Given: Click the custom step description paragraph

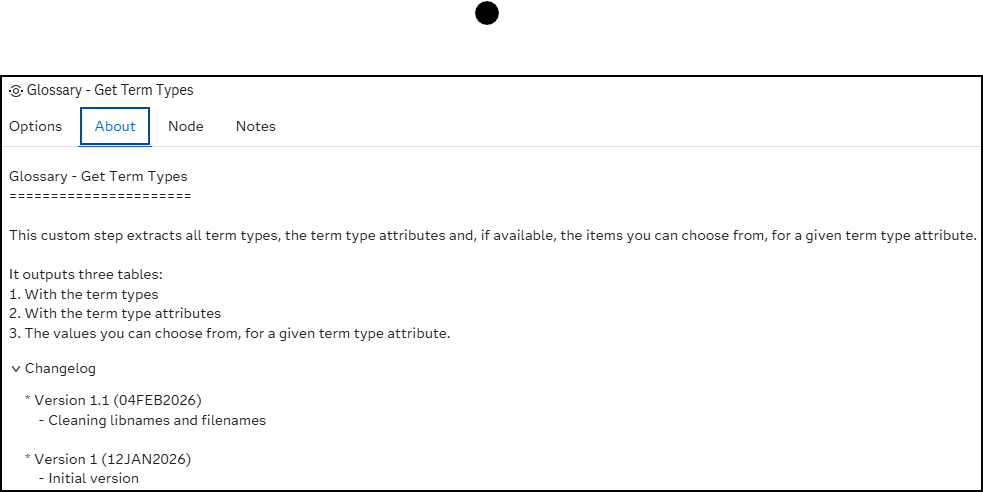Looking at the screenshot, I should tap(493, 236).
